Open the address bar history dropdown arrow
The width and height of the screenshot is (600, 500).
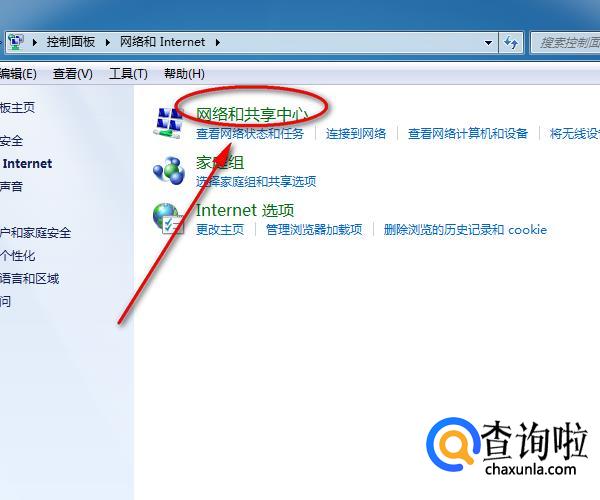point(488,42)
